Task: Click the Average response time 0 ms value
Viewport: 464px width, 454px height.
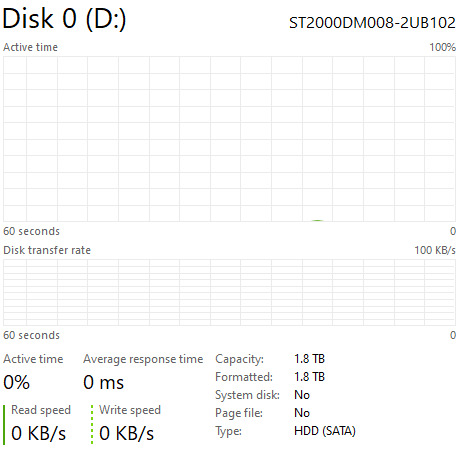Action: [x=103, y=382]
